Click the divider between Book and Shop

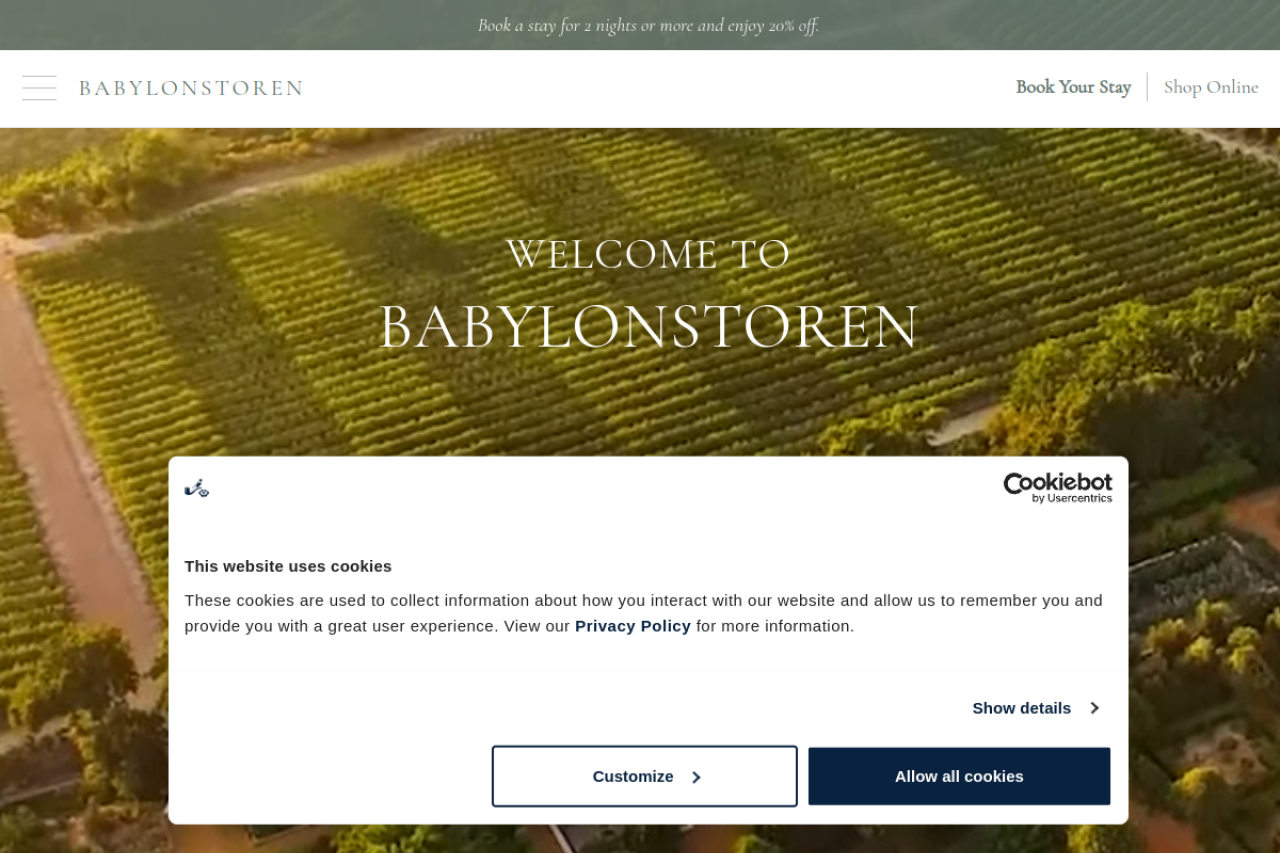pyautogui.click(x=1147, y=87)
